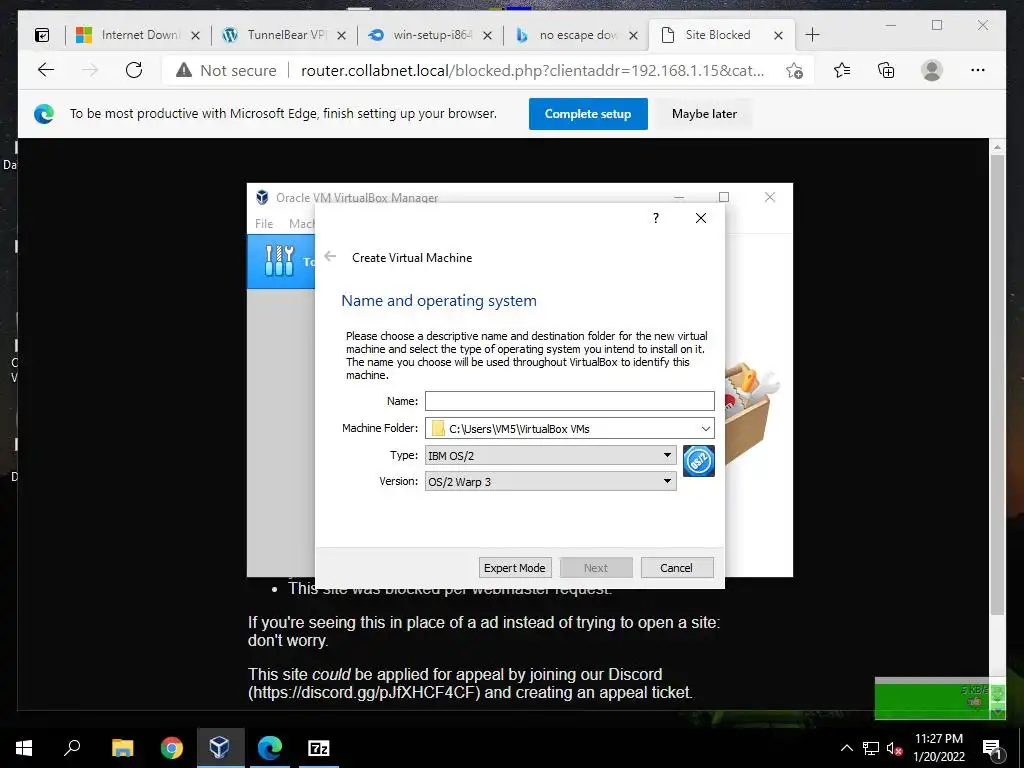The image size is (1024, 768).
Task: Open taskbar Search
Action: pos(72,748)
